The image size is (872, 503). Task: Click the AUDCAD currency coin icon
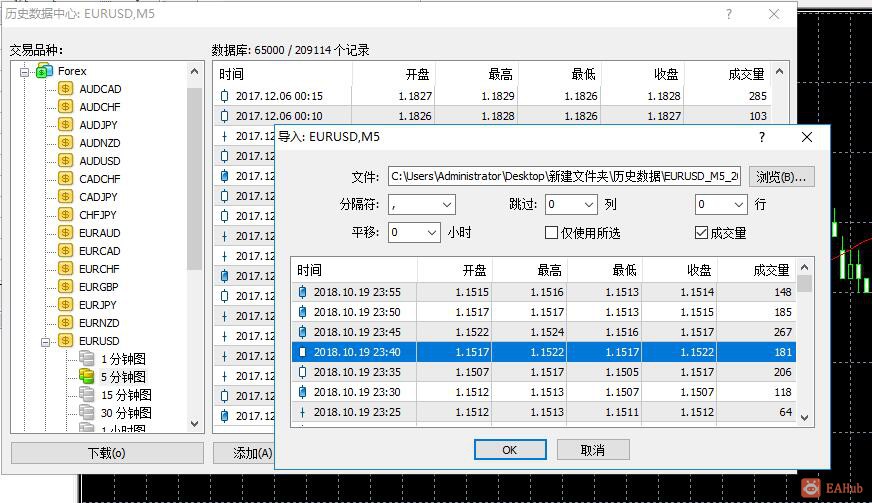[66, 88]
